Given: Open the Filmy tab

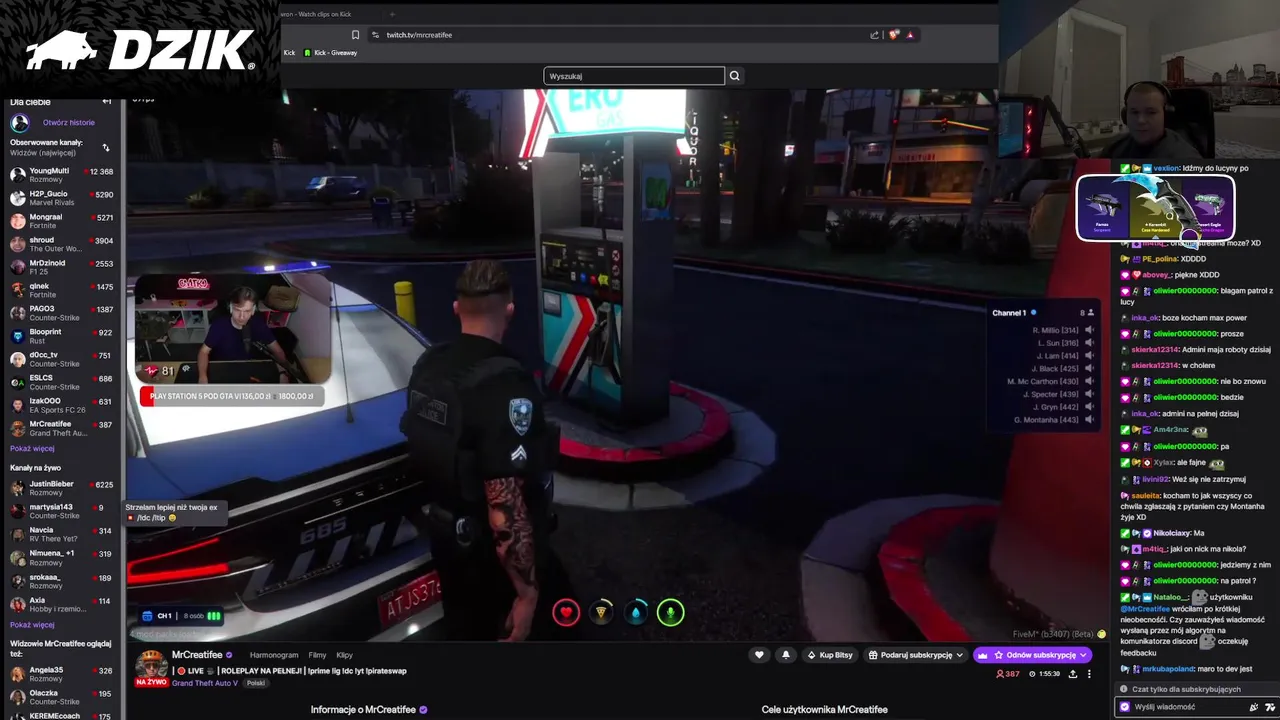Looking at the screenshot, I should [317, 655].
